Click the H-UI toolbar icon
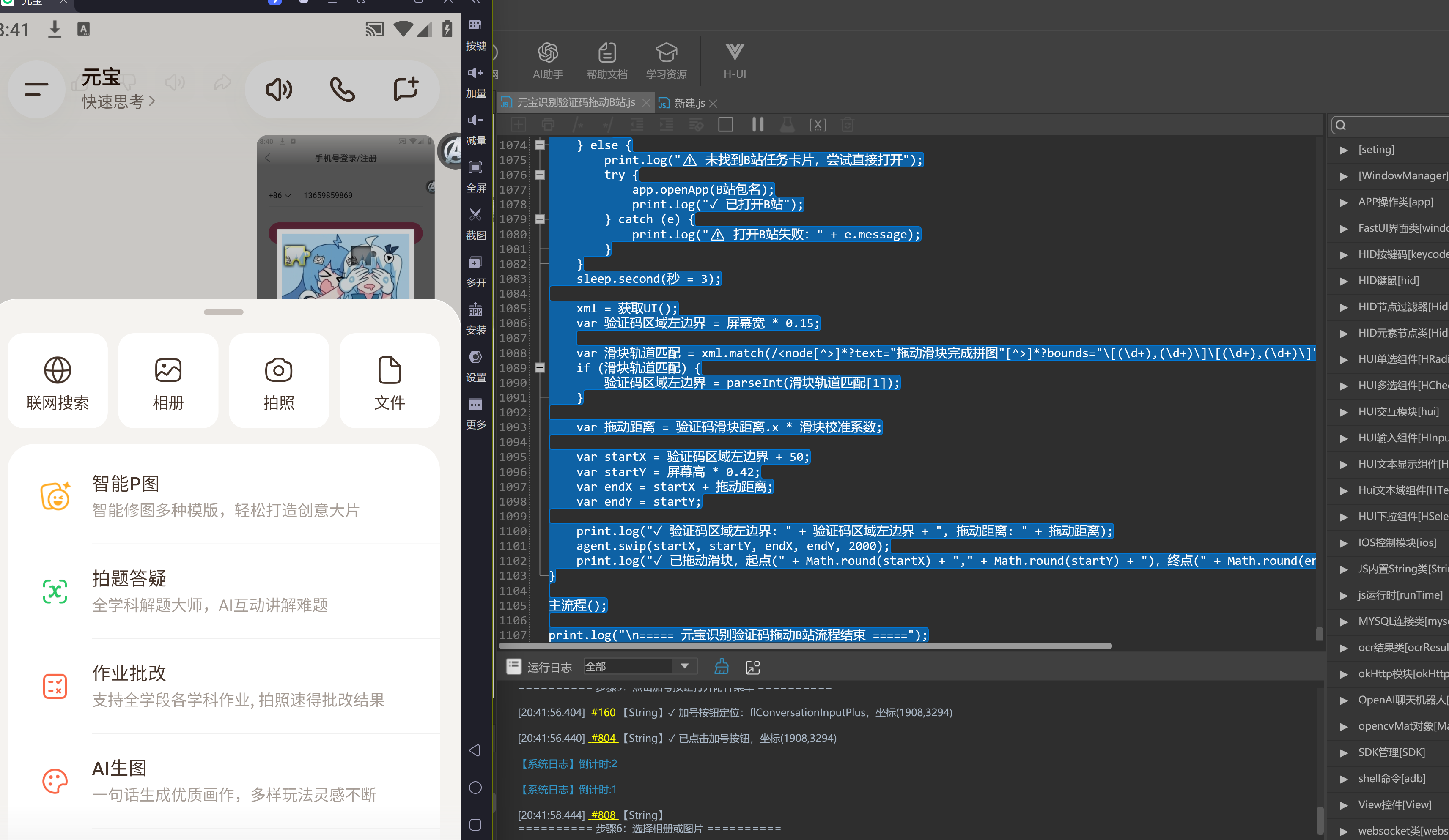1449x840 pixels. pos(734,60)
